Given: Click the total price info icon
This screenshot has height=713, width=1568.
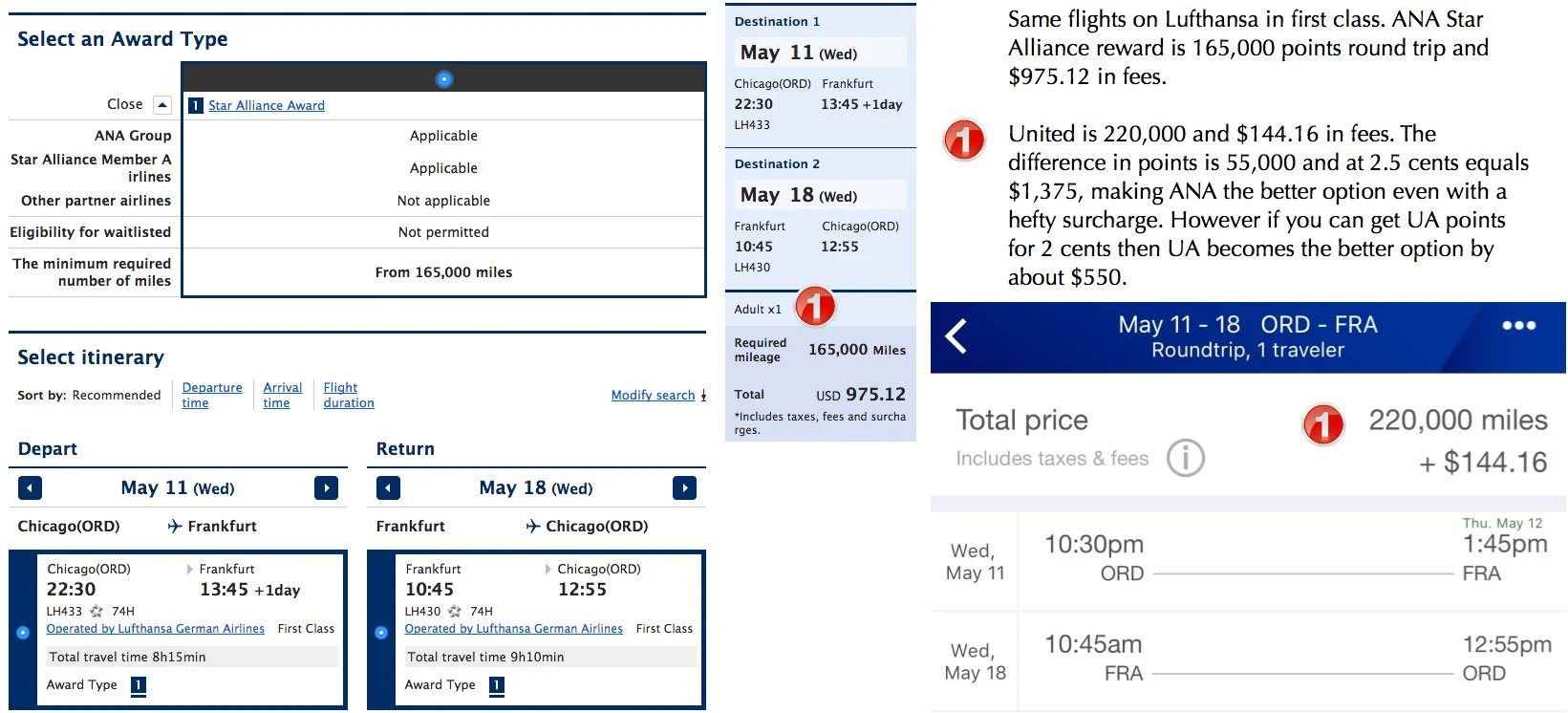Looking at the screenshot, I should pyautogui.click(x=1185, y=459).
